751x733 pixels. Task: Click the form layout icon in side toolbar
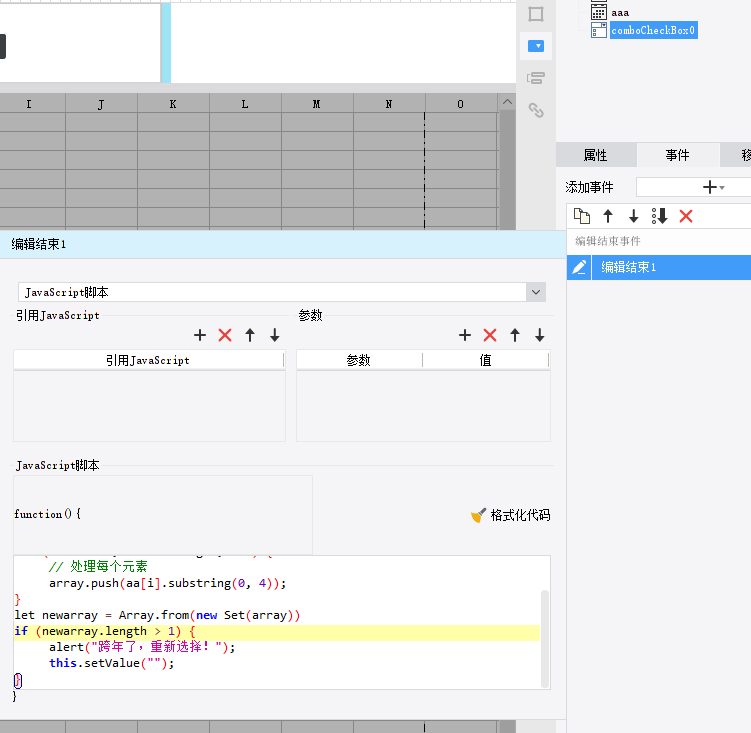tap(535, 78)
